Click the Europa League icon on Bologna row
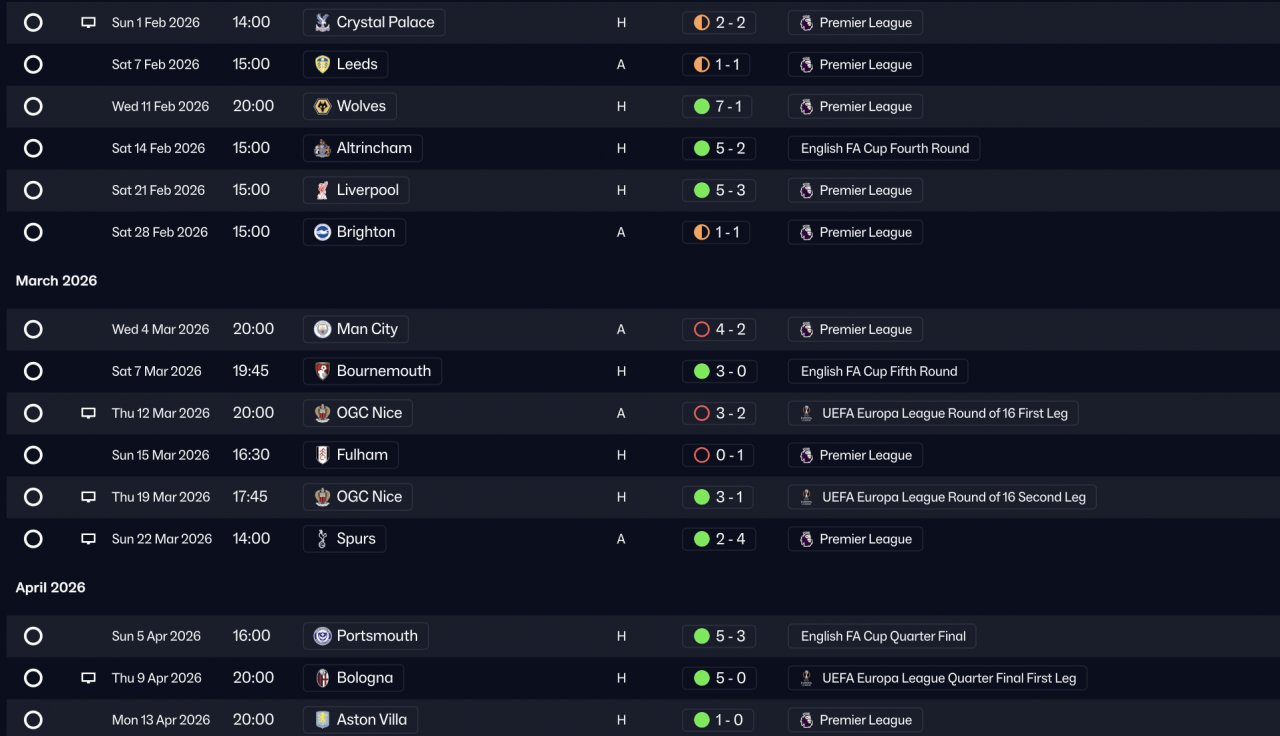This screenshot has width=1280, height=736. tap(806, 678)
